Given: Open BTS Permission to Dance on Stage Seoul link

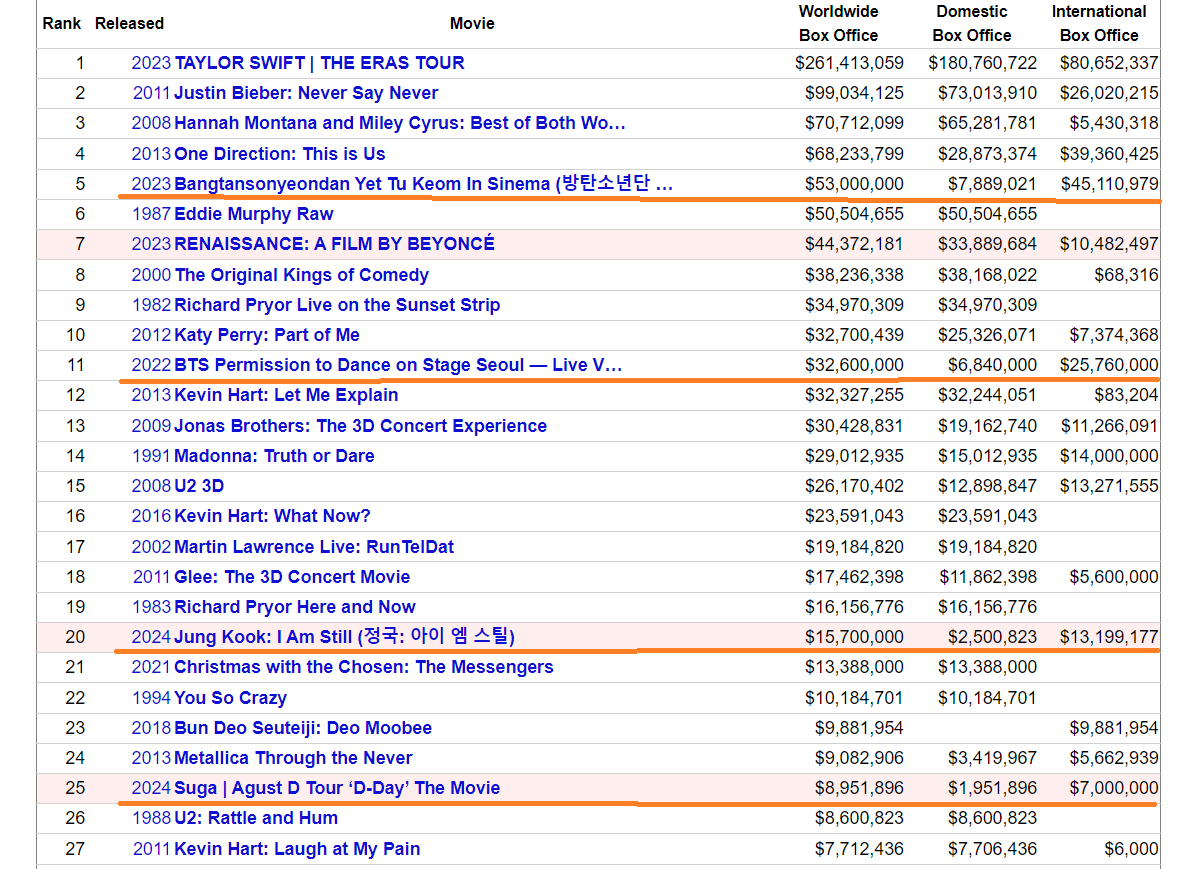Looking at the screenshot, I should [x=398, y=365].
